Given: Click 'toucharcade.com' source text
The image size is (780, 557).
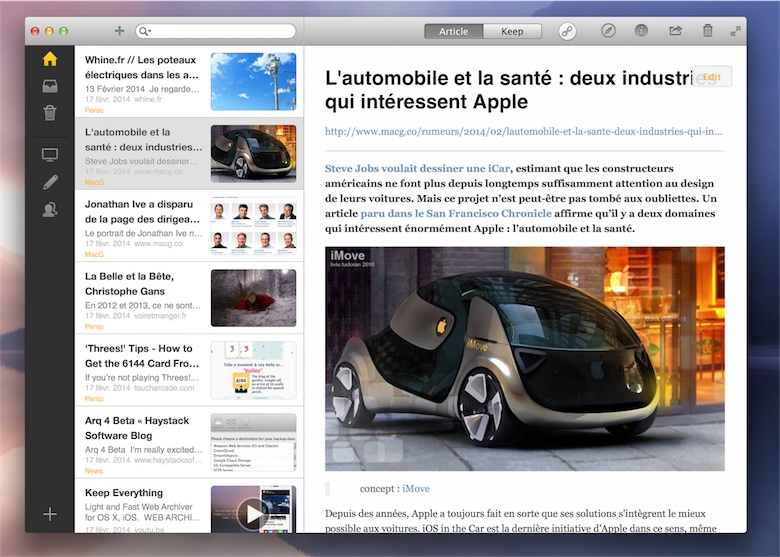Looking at the screenshot, I should click(164, 387).
